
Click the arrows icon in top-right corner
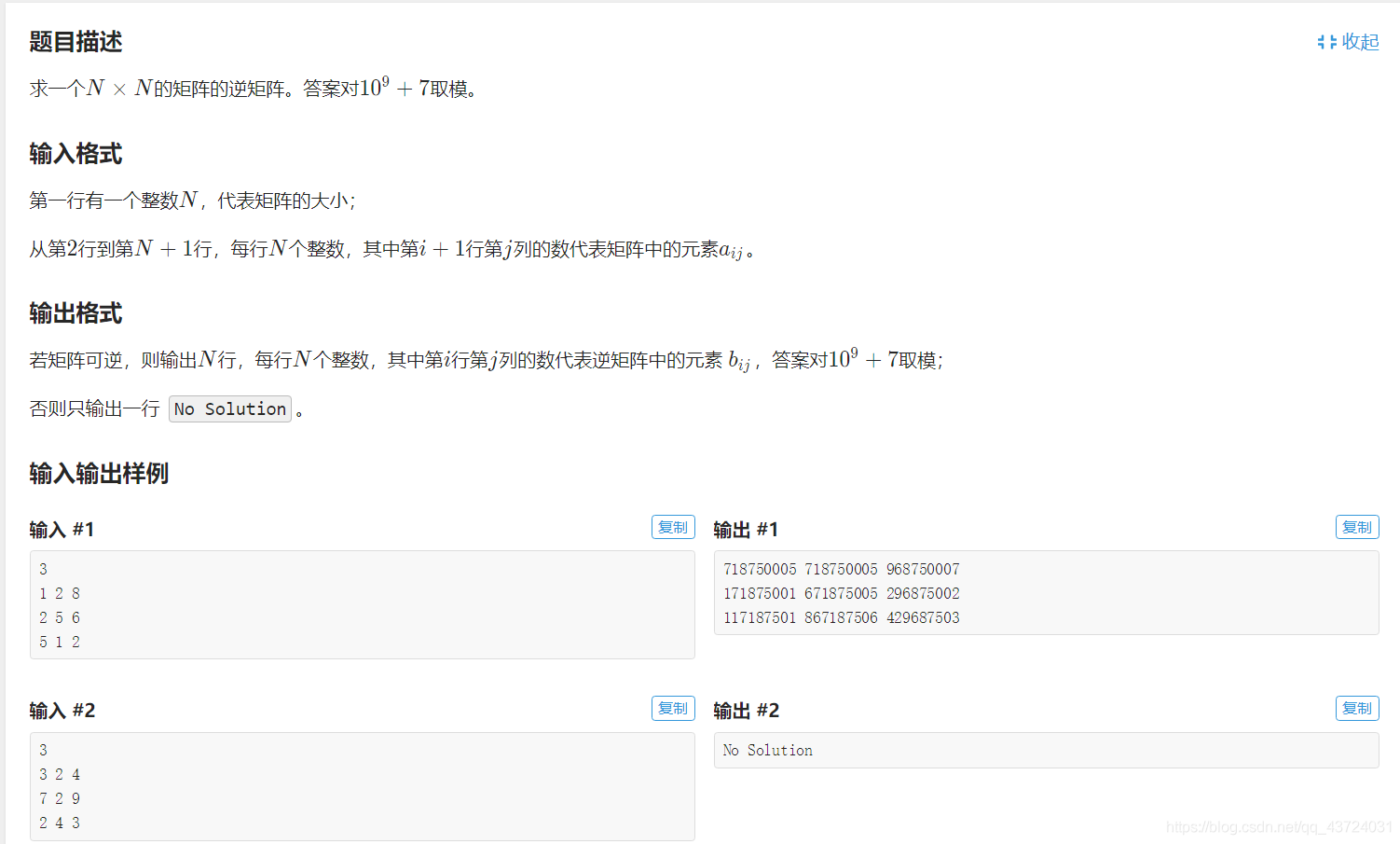pyautogui.click(x=1327, y=41)
